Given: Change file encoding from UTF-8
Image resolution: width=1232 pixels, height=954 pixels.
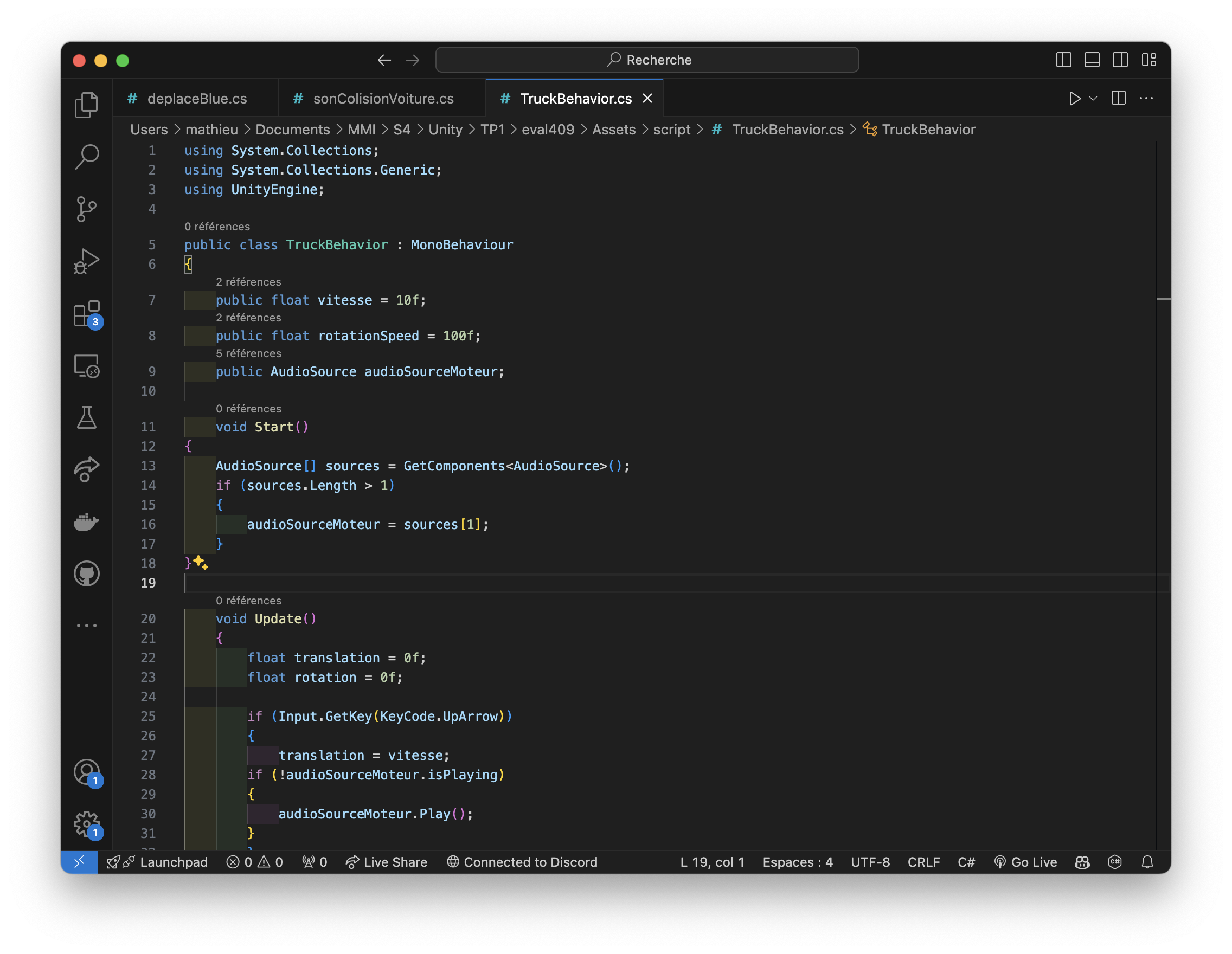Looking at the screenshot, I should pos(870,862).
